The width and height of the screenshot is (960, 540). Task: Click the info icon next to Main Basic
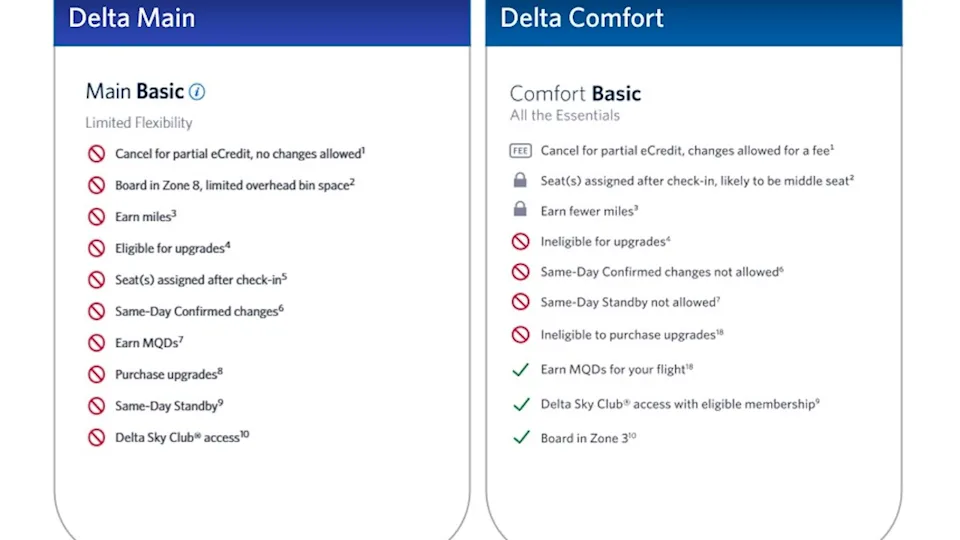pos(197,92)
